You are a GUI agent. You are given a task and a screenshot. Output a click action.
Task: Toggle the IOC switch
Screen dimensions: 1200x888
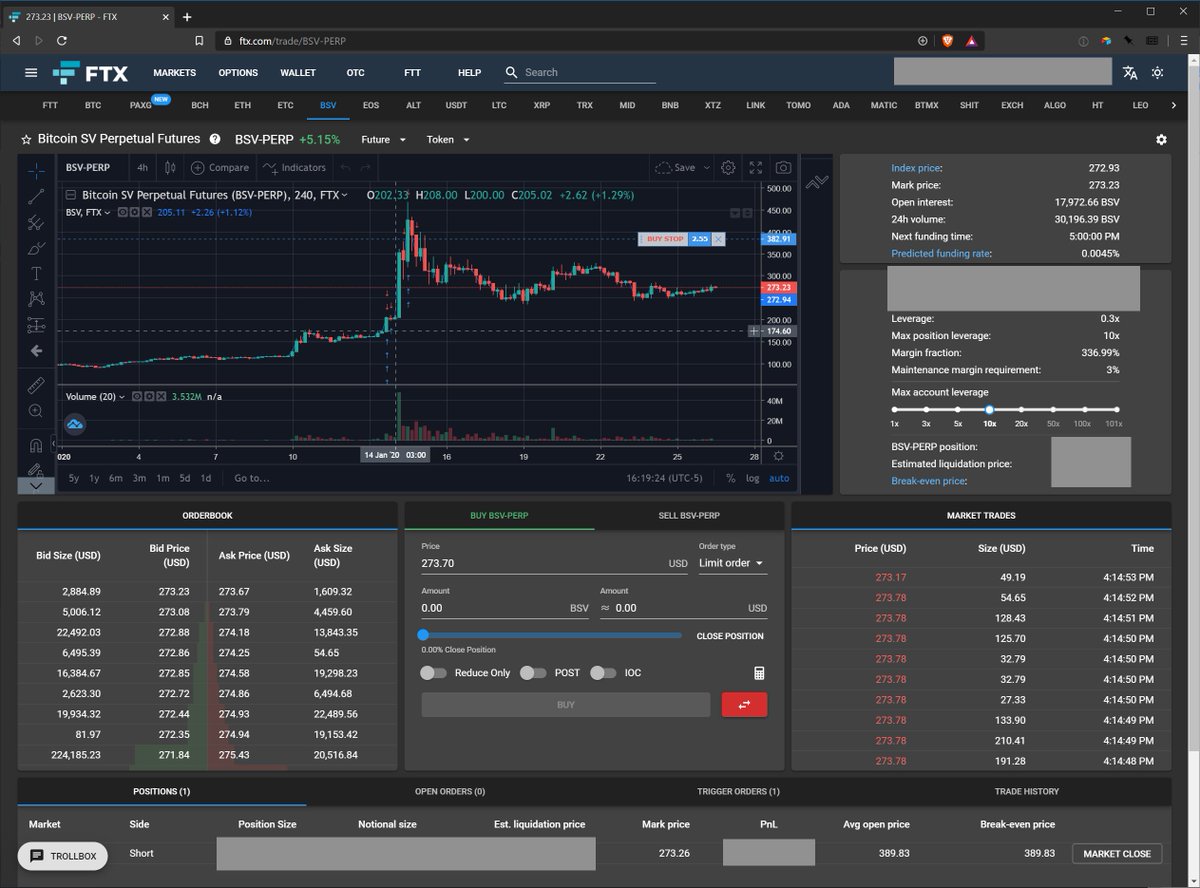pos(603,673)
